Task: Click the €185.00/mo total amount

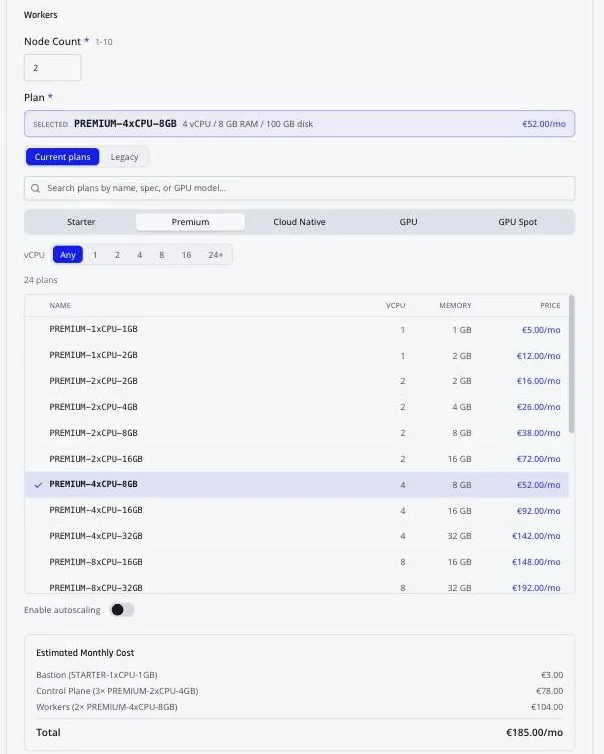Action: [x=534, y=732]
